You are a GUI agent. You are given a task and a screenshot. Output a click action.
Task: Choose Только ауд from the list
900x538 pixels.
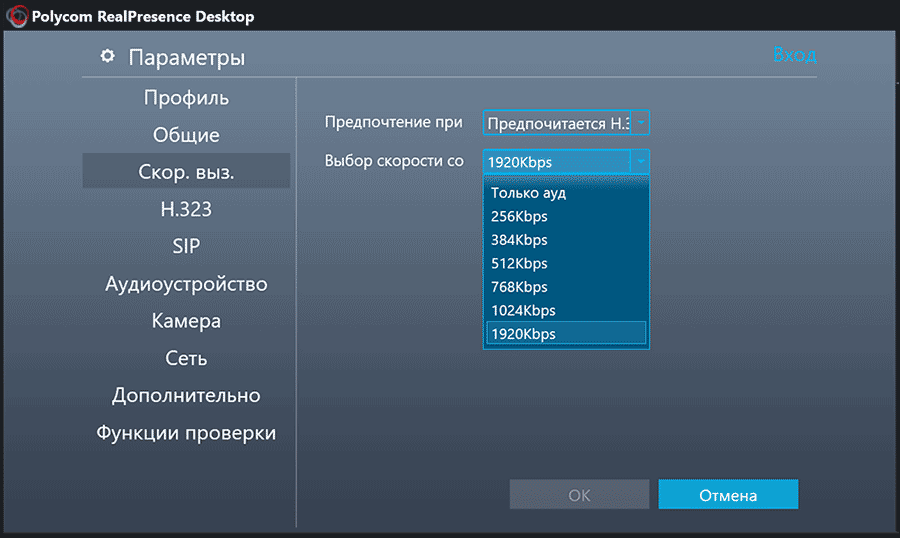pos(566,193)
